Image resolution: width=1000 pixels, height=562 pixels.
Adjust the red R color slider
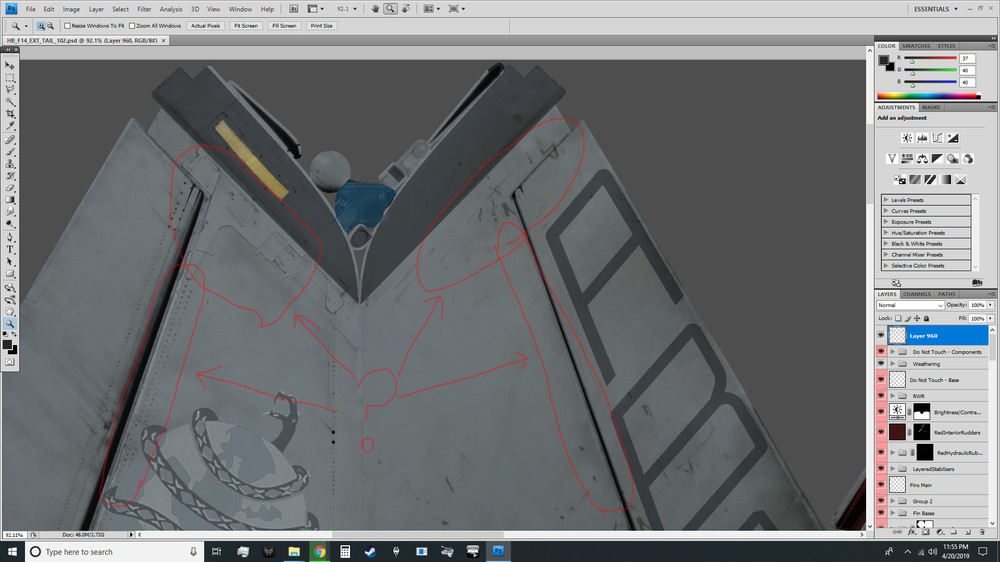(913, 61)
